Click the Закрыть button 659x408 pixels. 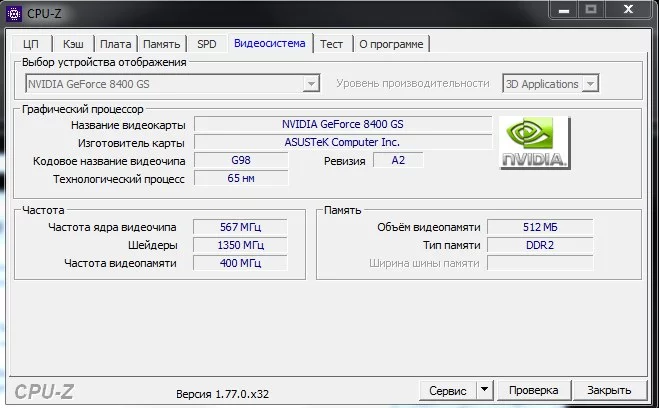point(609,390)
